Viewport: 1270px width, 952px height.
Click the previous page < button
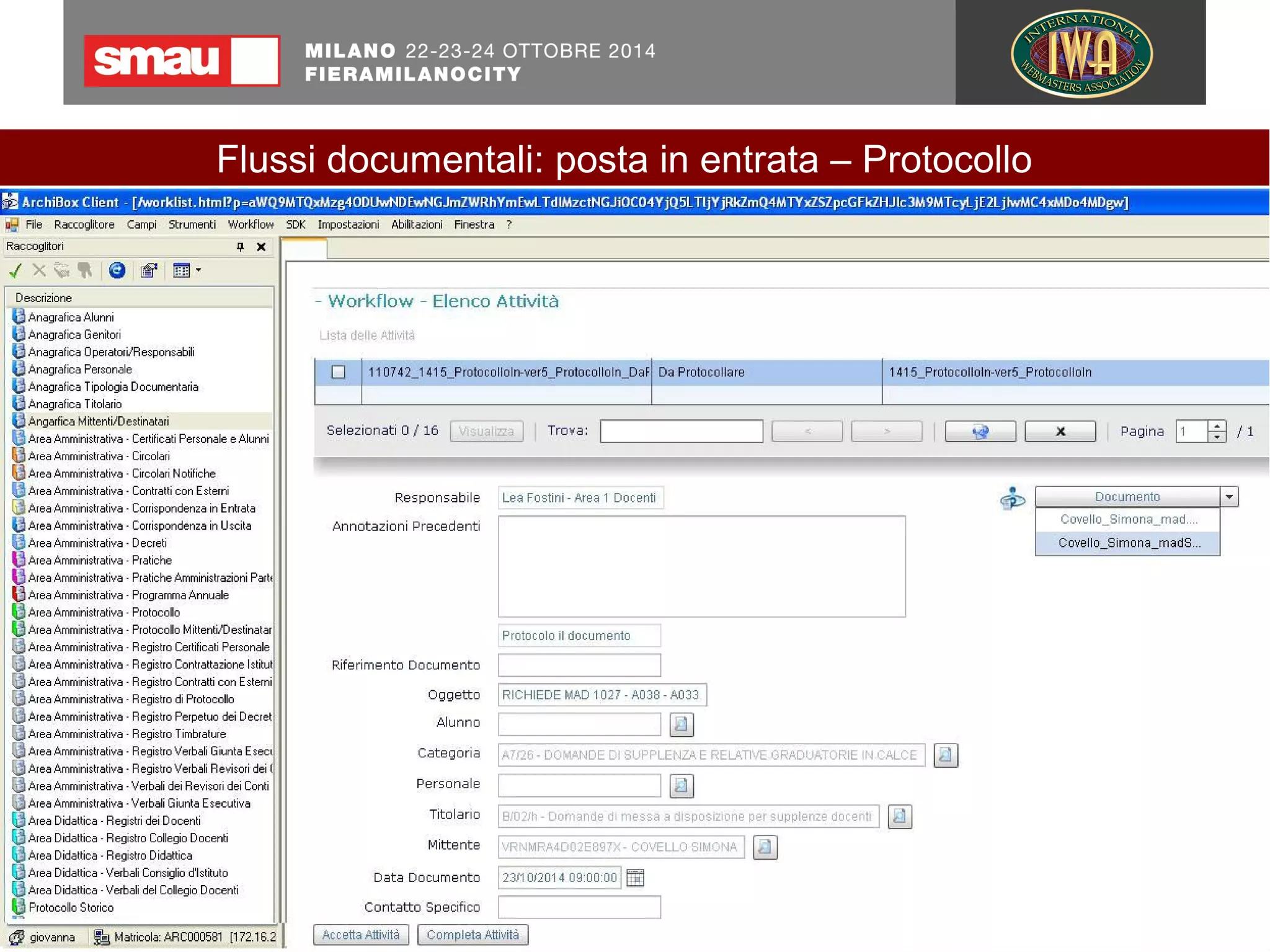[807, 431]
